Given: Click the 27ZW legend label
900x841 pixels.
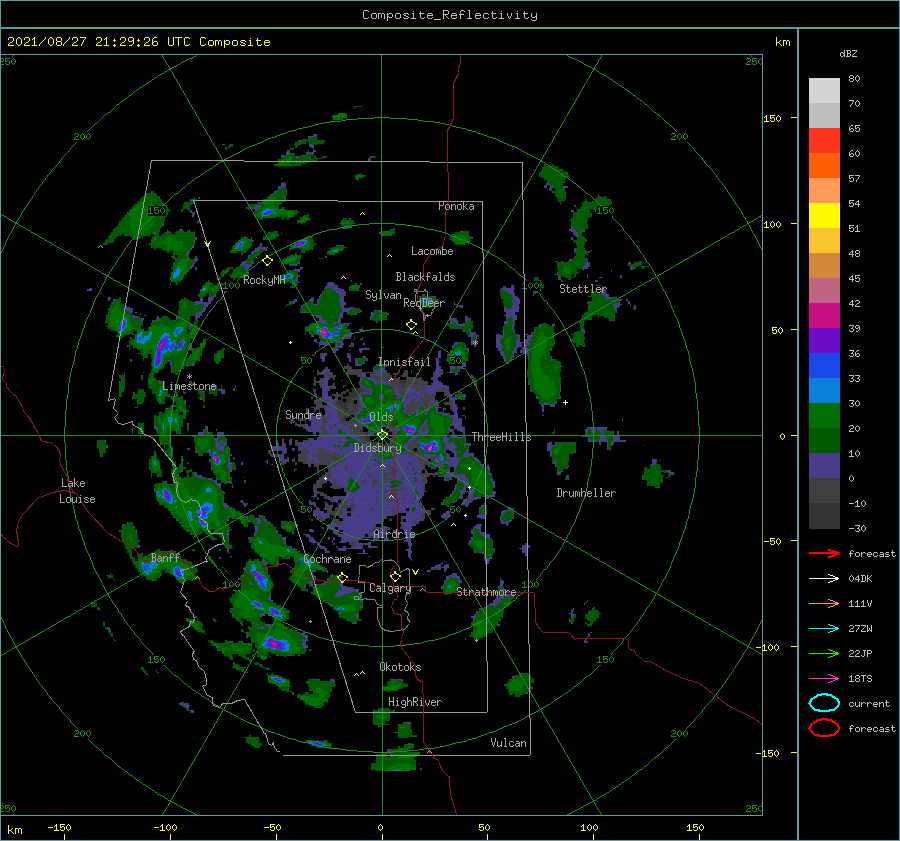Looking at the screenshot, I should (x=860, y=629).
